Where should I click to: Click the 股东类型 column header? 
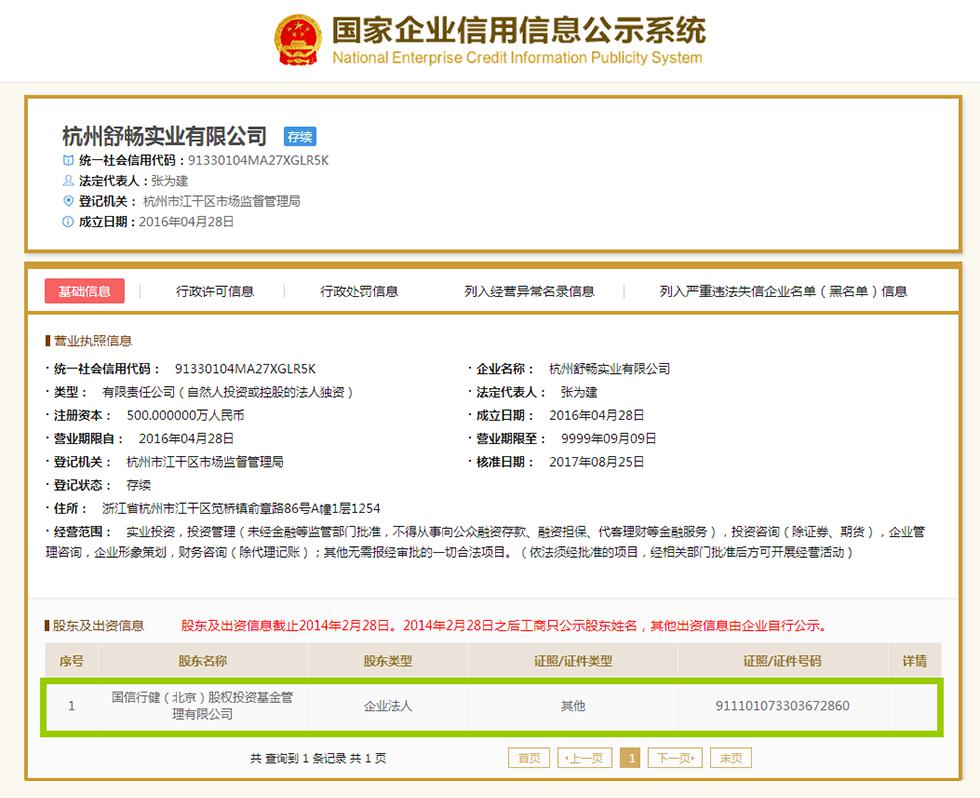tap(388, 661)
